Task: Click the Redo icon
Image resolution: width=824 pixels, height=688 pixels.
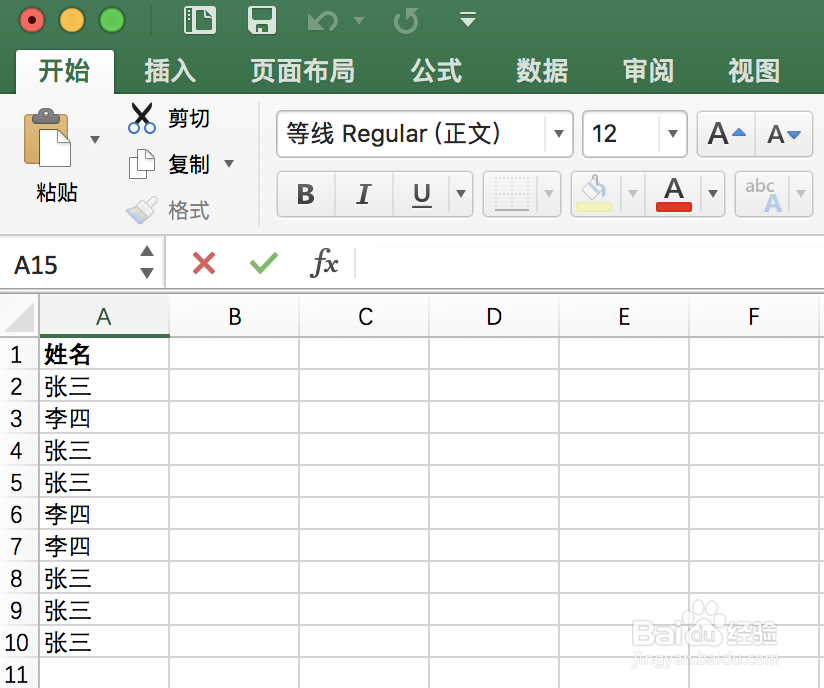Action: pos(406,21)
